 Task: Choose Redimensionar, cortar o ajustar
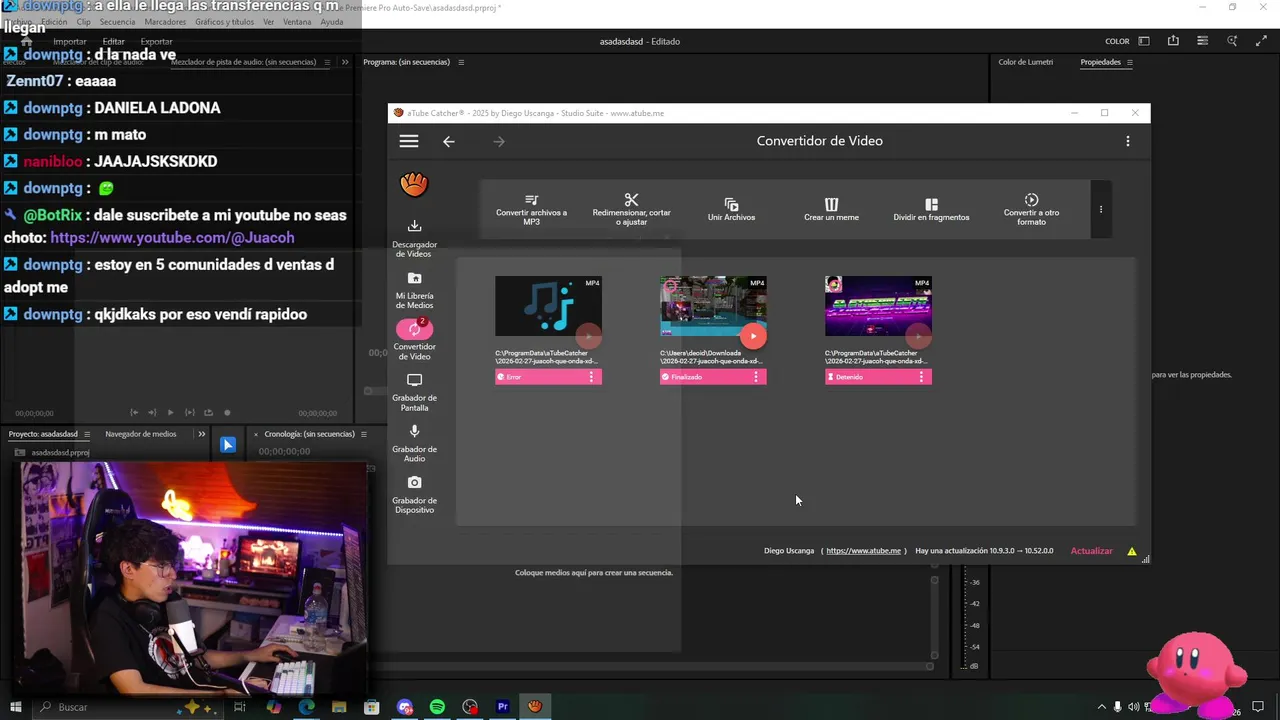pos(631,209)
